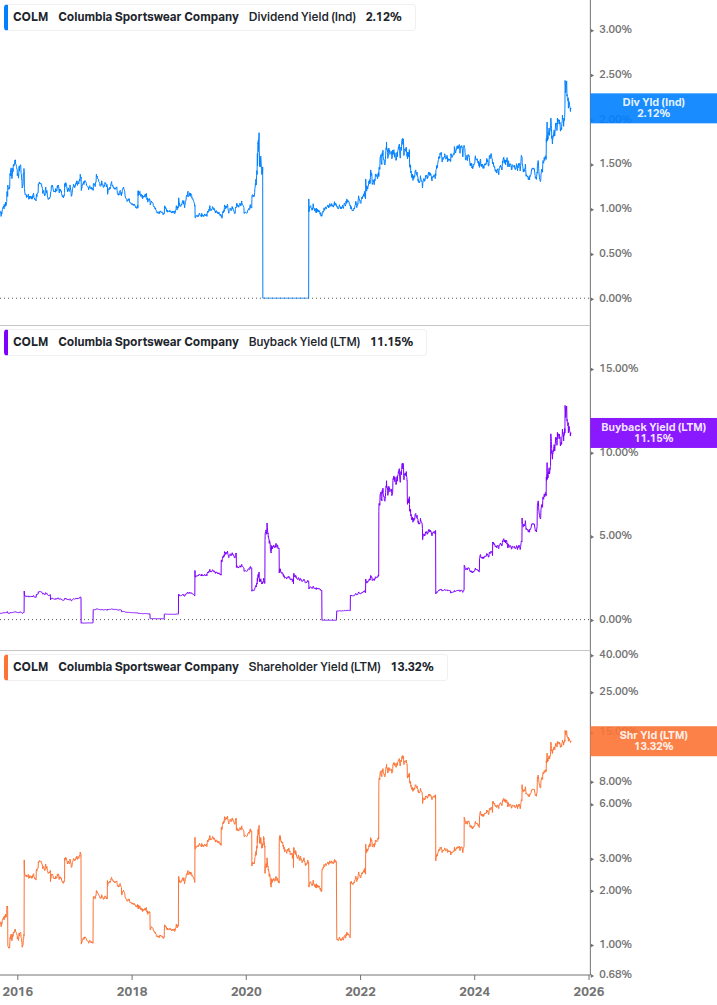The width and height of the screenshot is (717, 1005).
Task: Click the 2026 label on the time axis
Action: click(x=589, y=992)
